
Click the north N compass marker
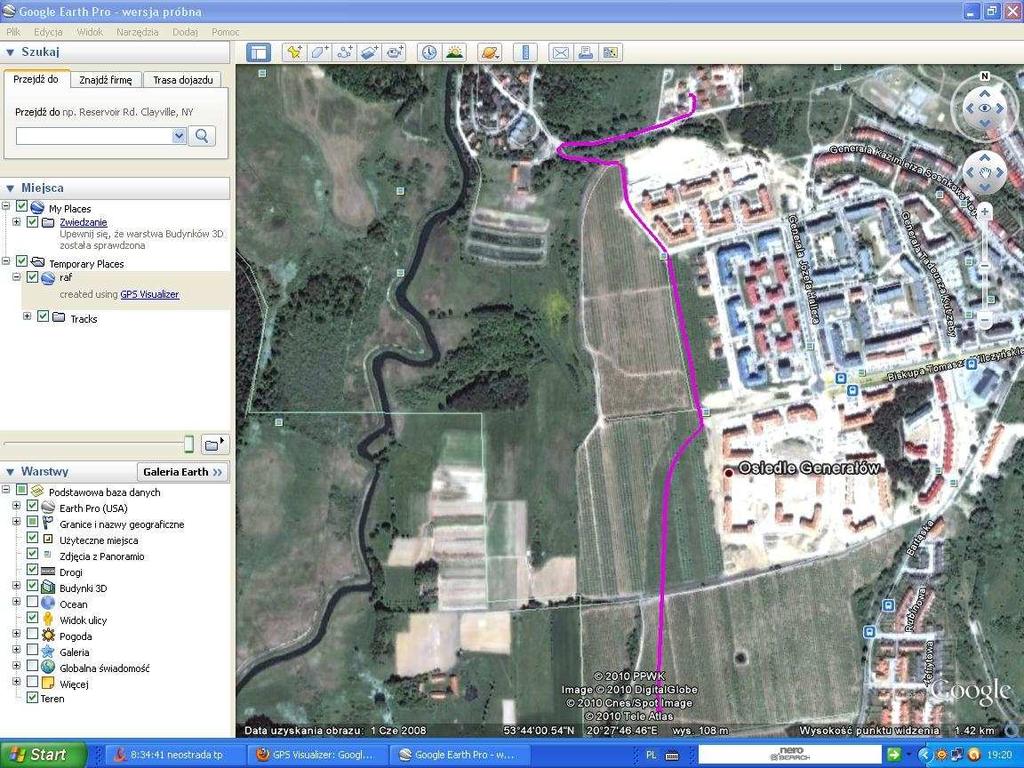[x=984, y=76]
